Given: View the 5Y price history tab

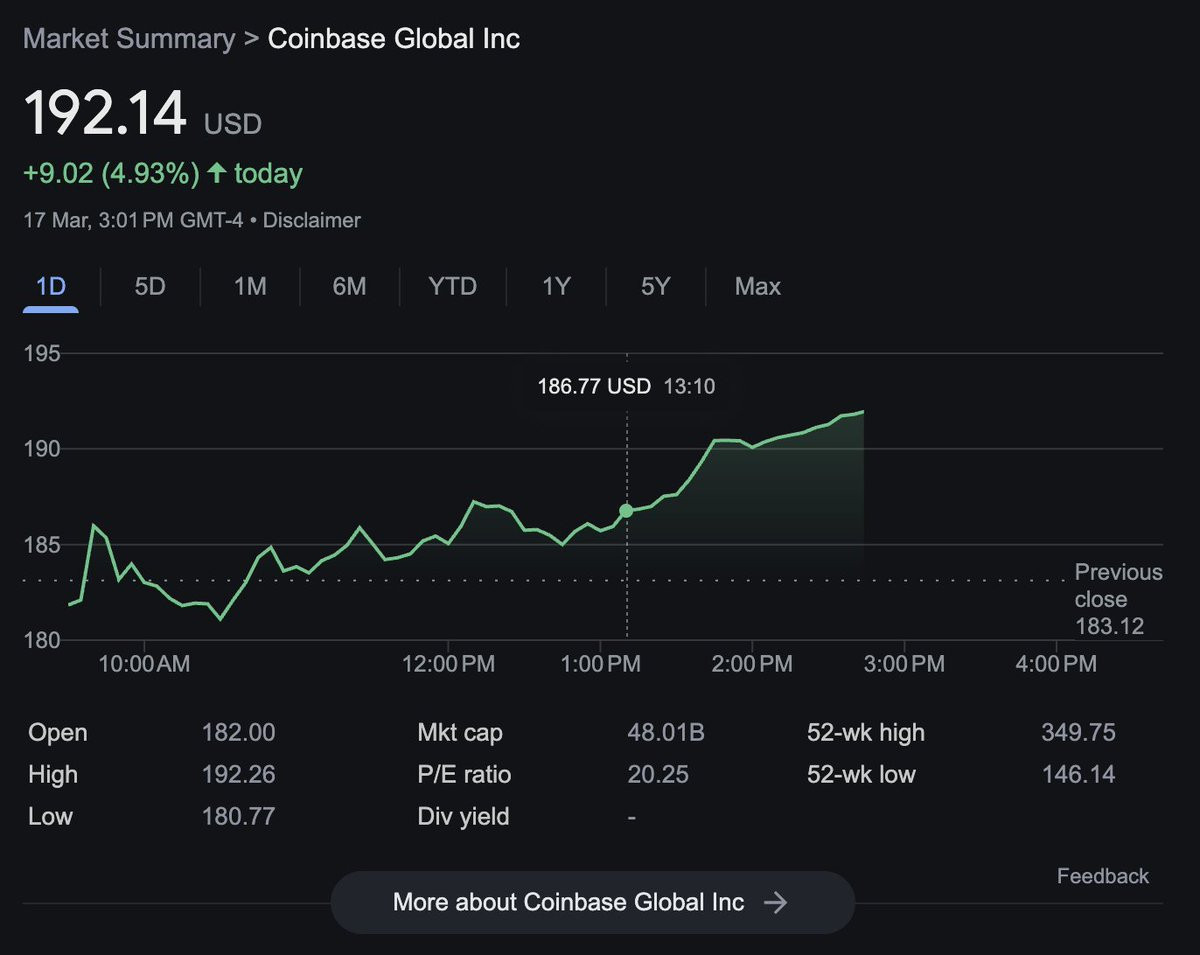Looking at the screenshot, I should 655,287.
